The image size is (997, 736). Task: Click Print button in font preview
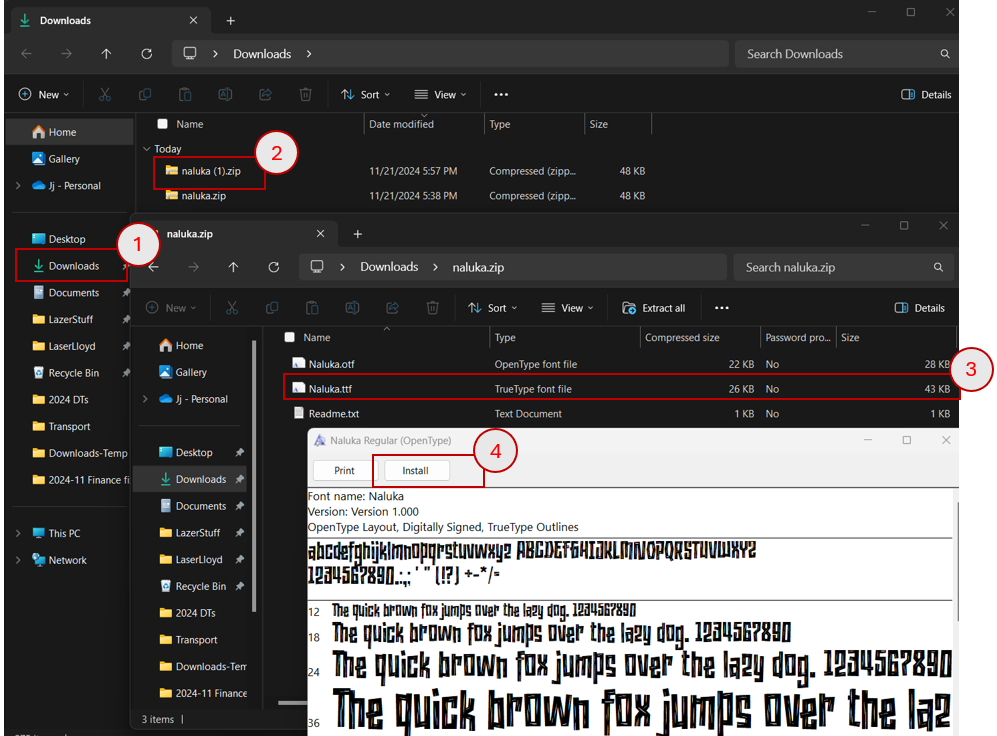click(x=345, y=471)
